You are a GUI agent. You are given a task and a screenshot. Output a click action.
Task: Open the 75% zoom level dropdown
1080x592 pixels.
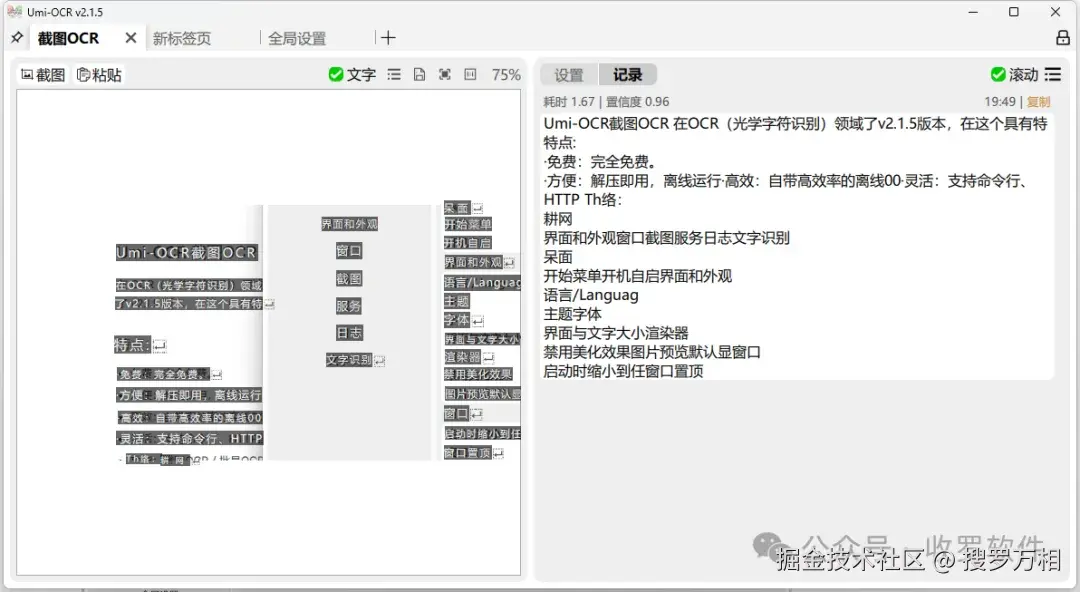[506, 73]
